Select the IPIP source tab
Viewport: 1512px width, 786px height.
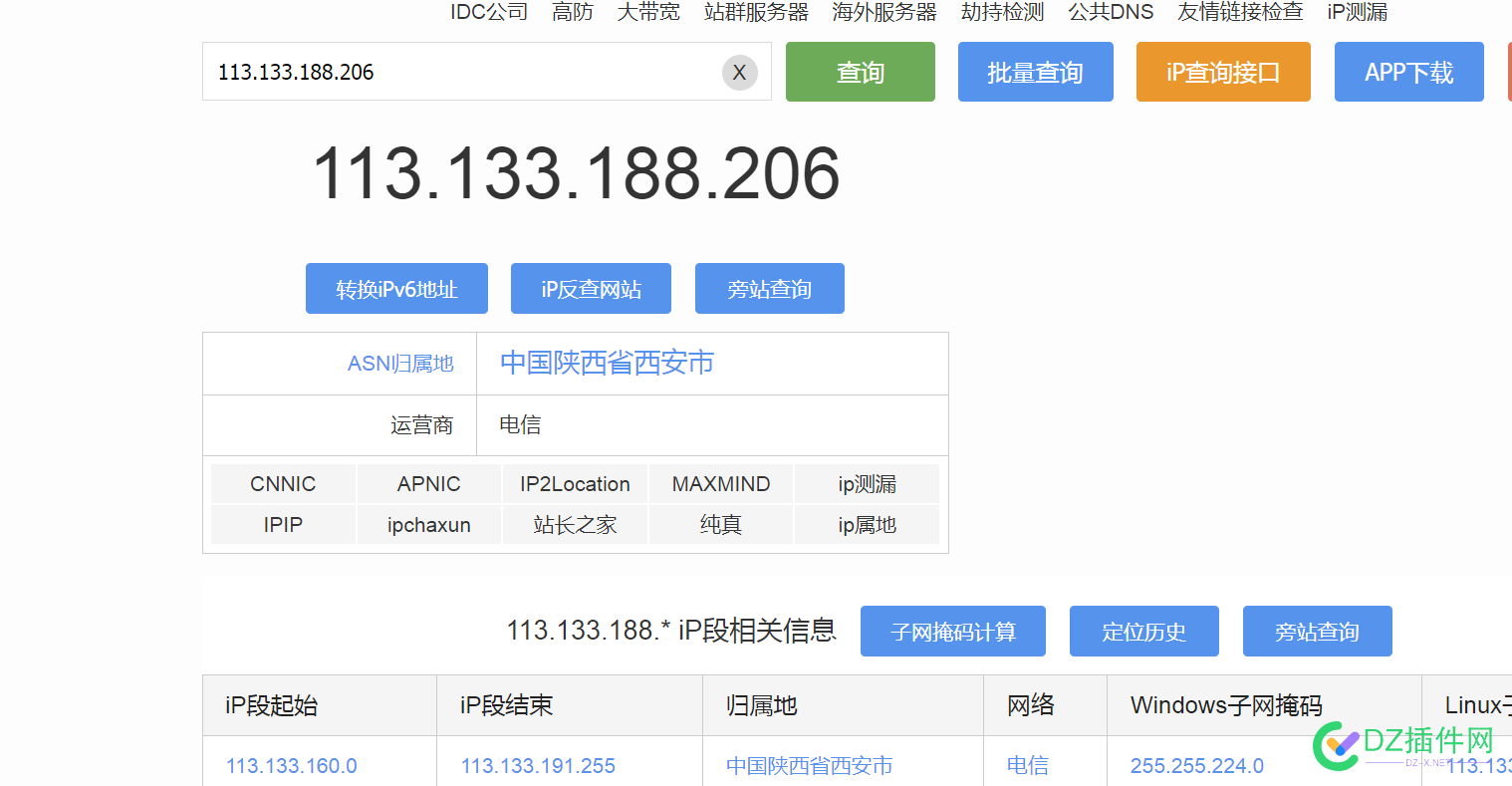[x=283, y=525]
